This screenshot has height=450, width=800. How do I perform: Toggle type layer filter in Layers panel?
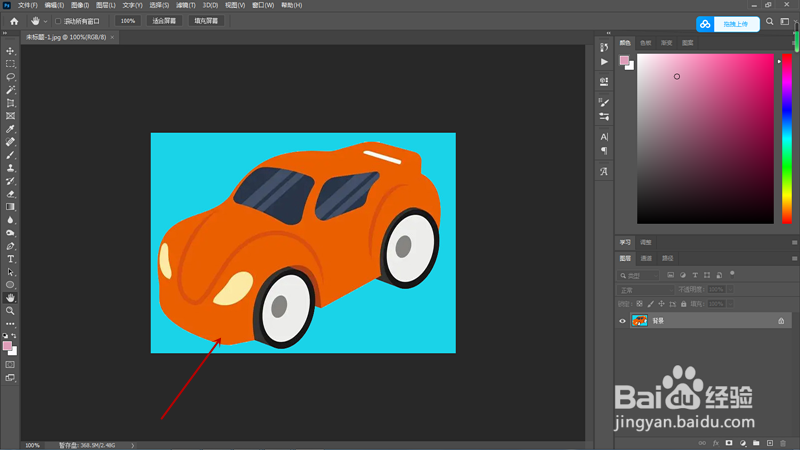click(x=695, y=275)
